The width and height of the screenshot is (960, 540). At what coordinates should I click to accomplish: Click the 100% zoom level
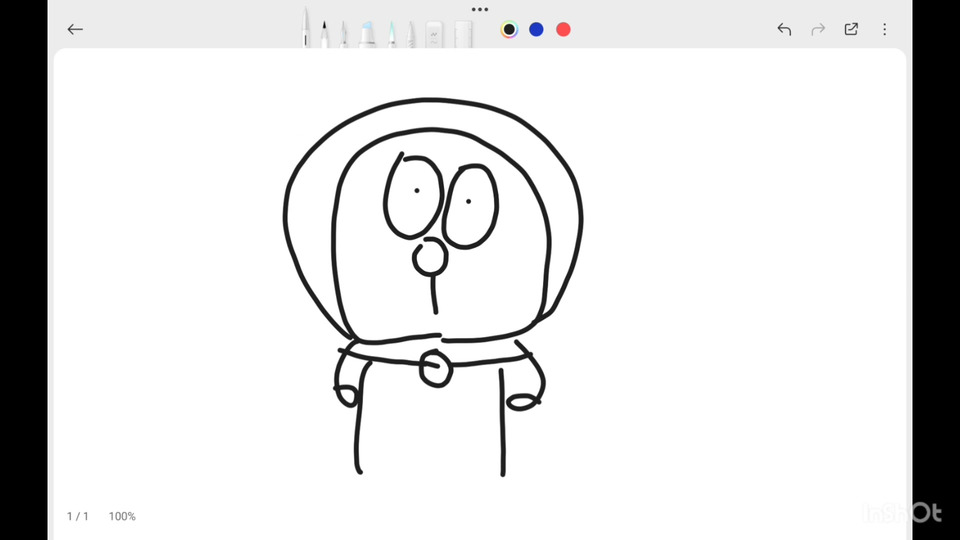[x=122, y=516]
